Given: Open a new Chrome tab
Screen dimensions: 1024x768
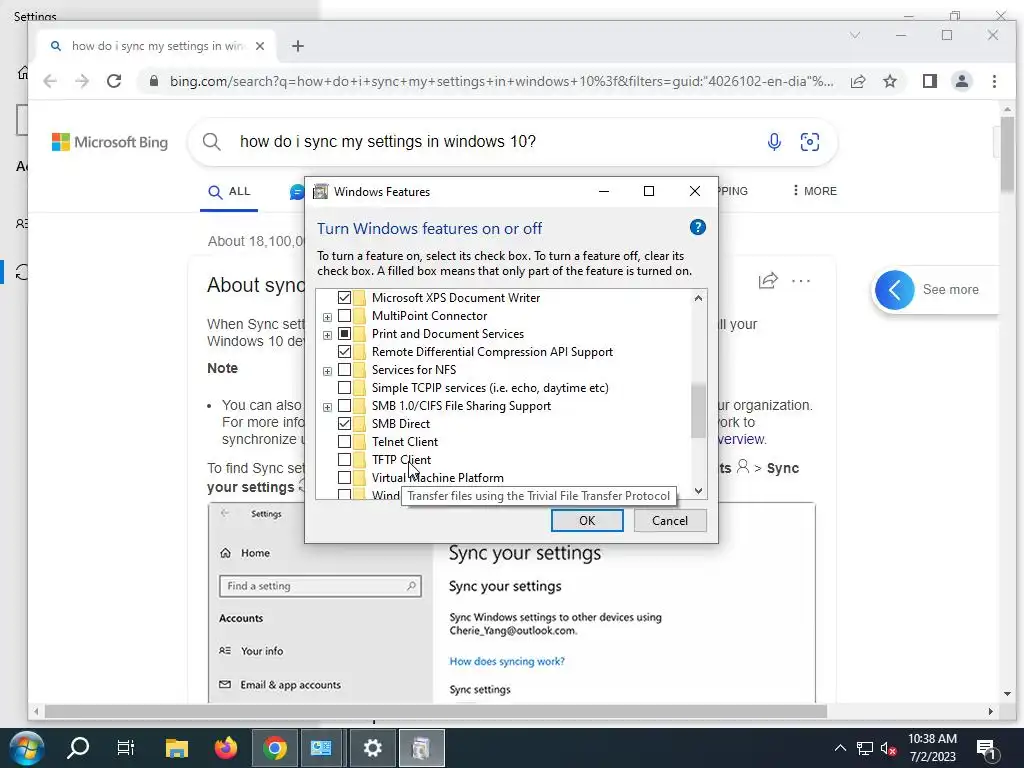Looking at the screenshot, I should [x=298, y=46].
